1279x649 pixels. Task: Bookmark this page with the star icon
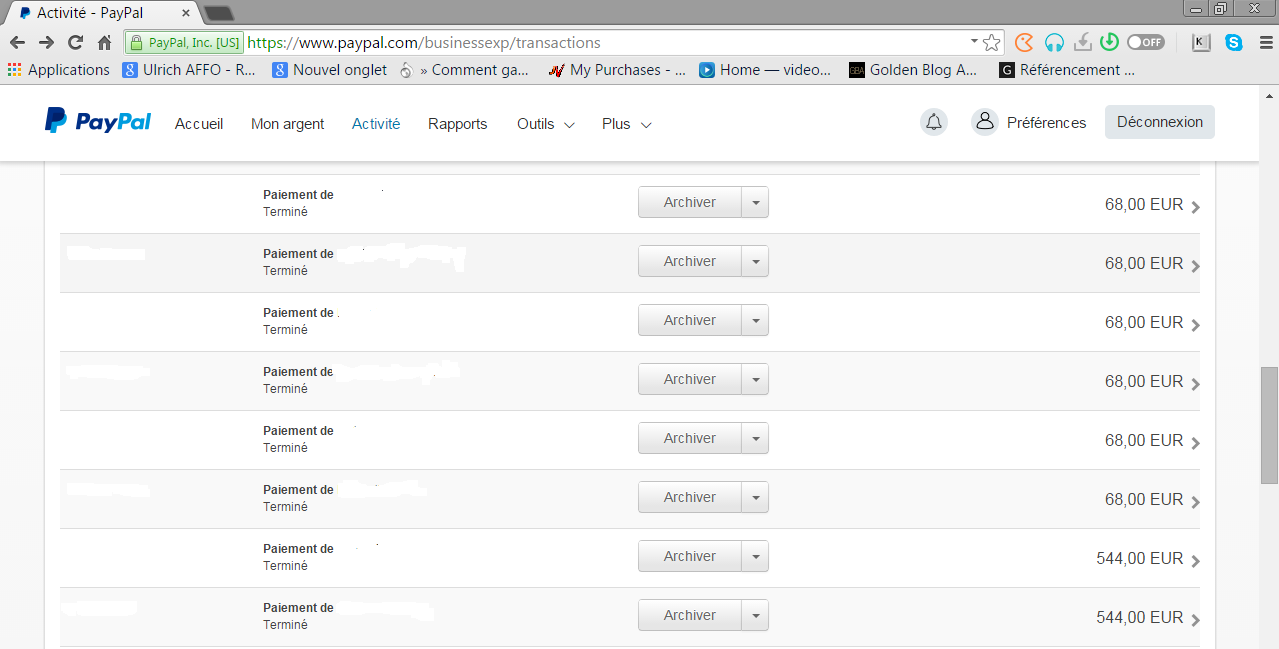tap(991, 43)
